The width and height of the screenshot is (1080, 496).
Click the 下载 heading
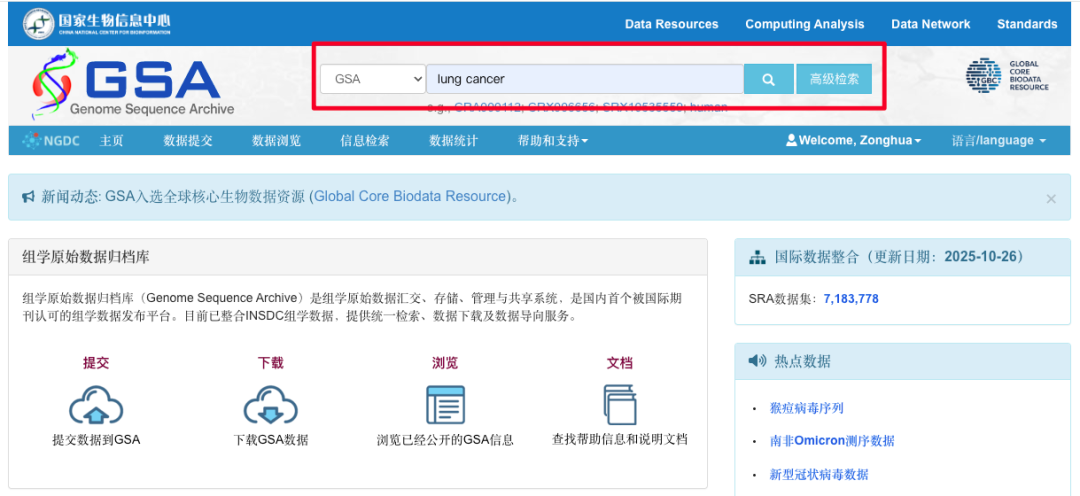click(271, 363)
